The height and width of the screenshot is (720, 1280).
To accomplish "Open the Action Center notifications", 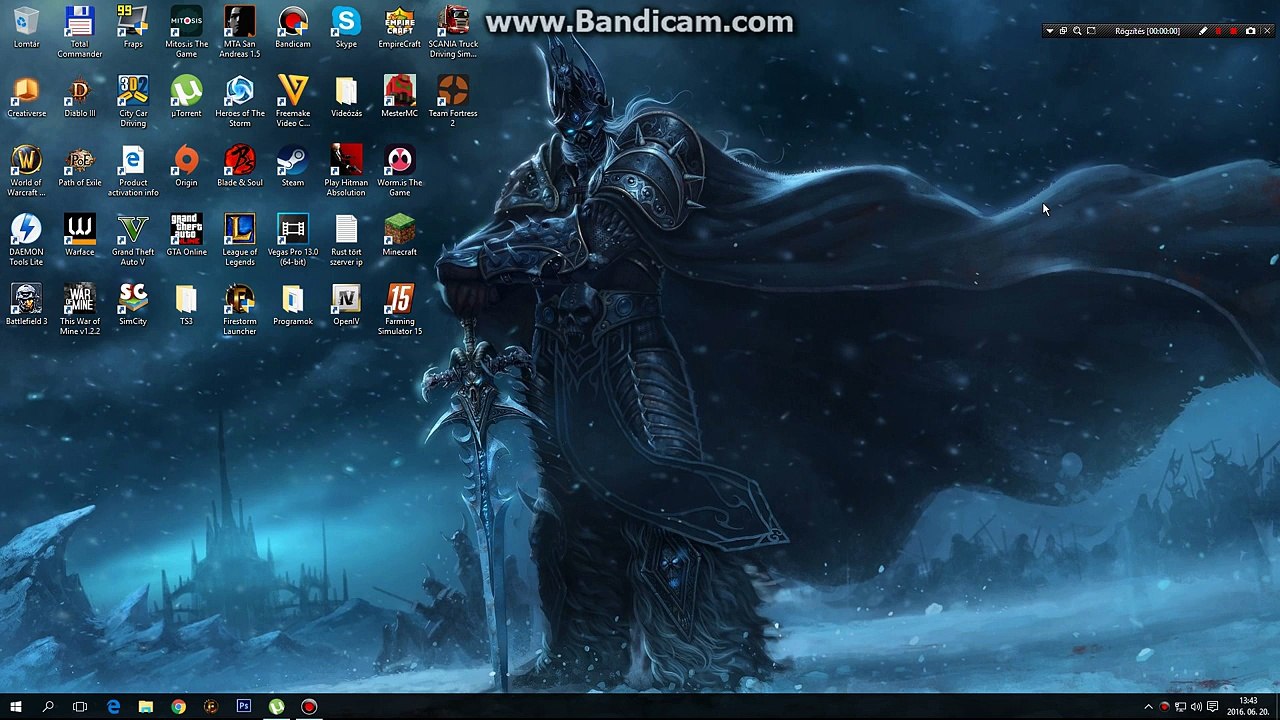I will 1213,707.
